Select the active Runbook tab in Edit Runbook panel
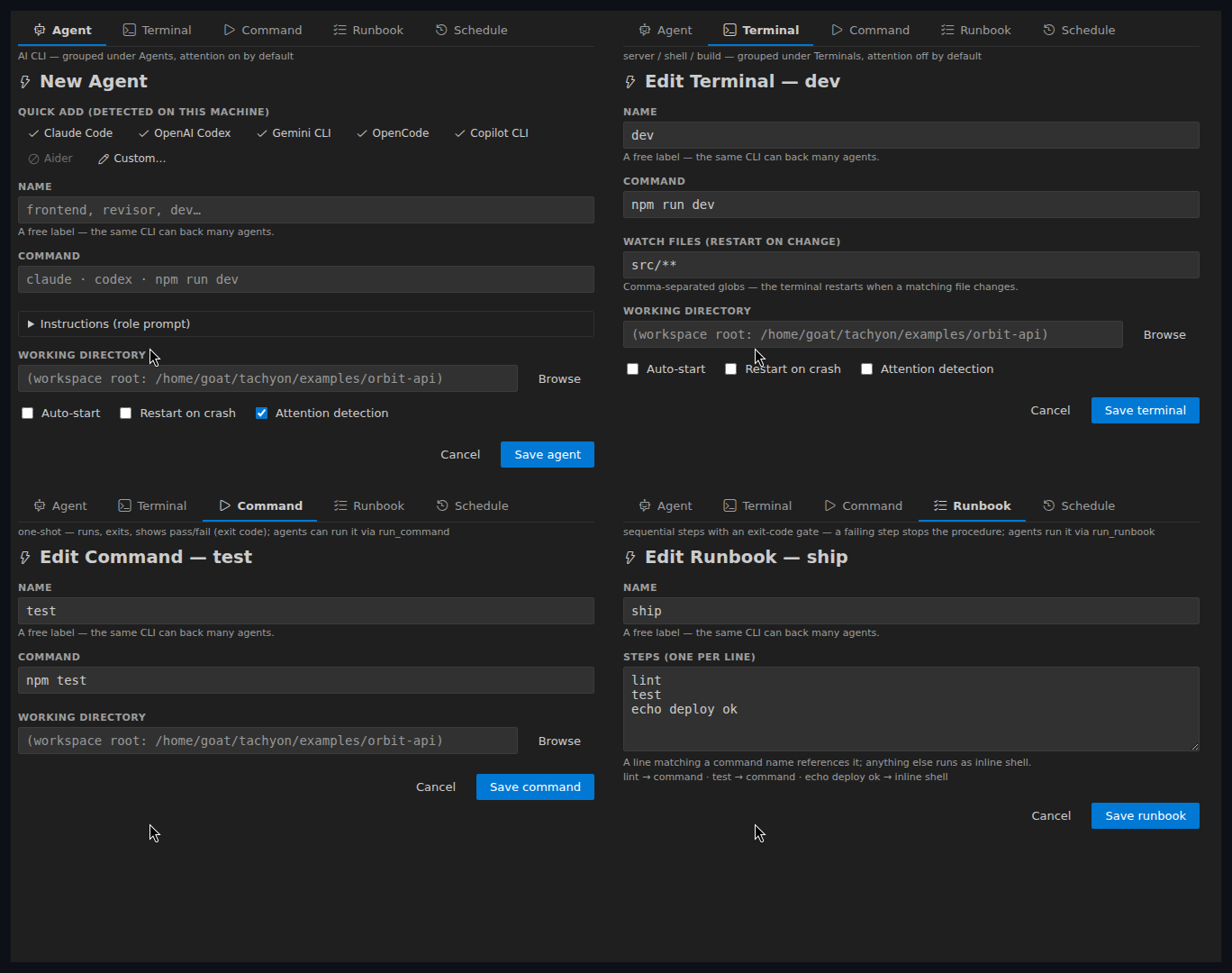 [973, 505]
